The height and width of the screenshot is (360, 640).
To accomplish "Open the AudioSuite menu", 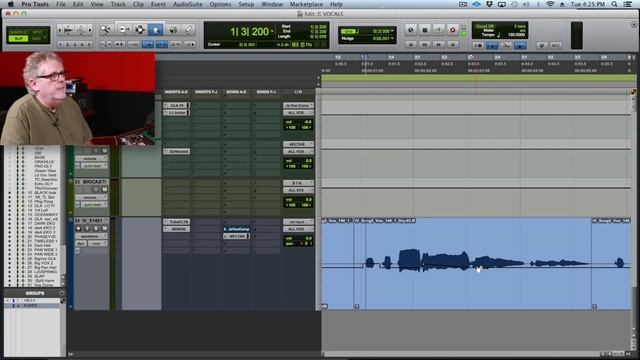I will pos(187,4).
